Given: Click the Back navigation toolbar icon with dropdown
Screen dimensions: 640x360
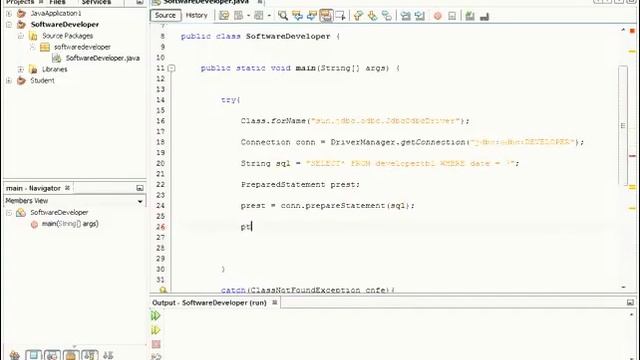Looking at the screenshot, I should 242,16.
